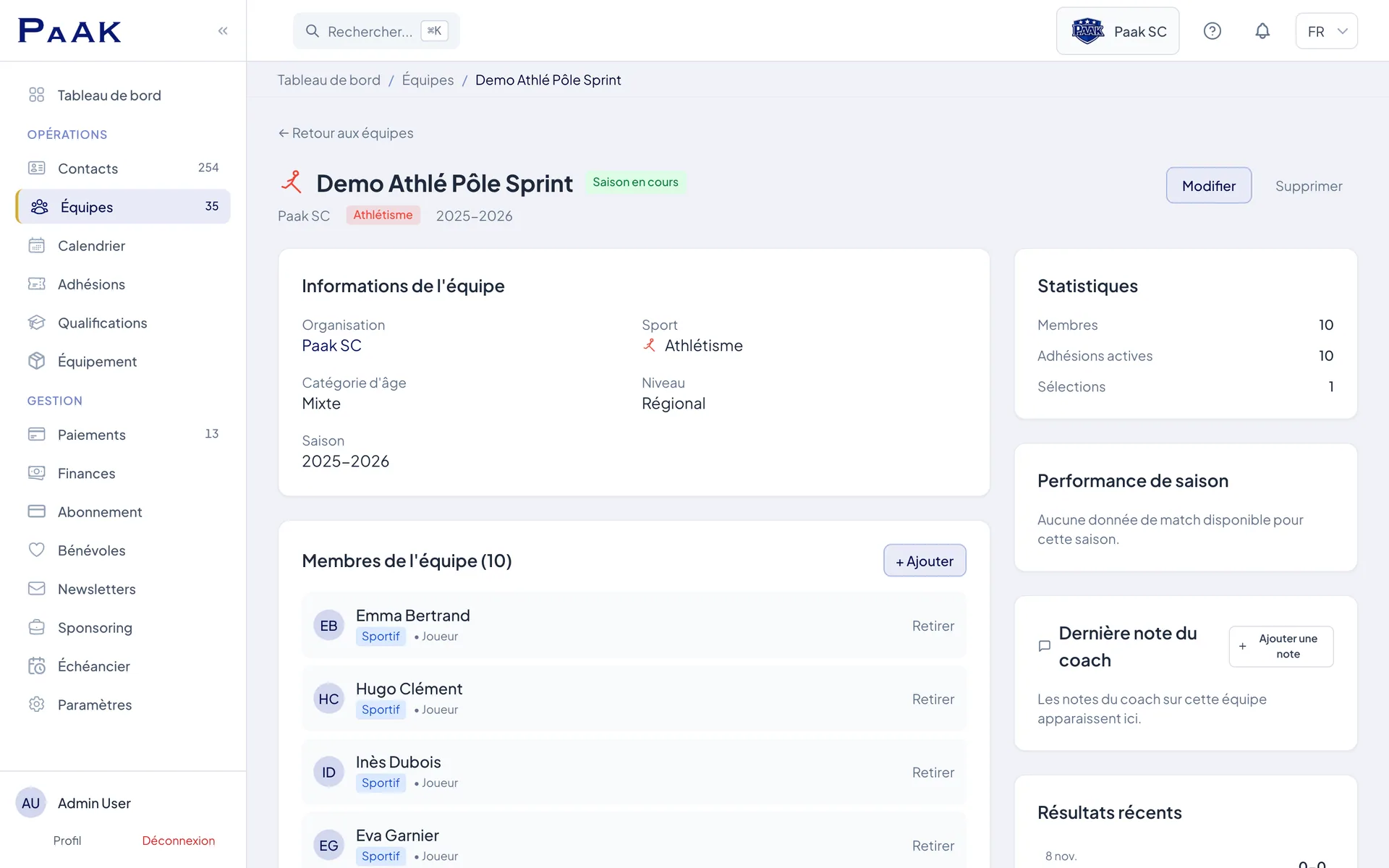Click the Paiements card icon
The image size is (1389, 868).
tap(36, 434)
